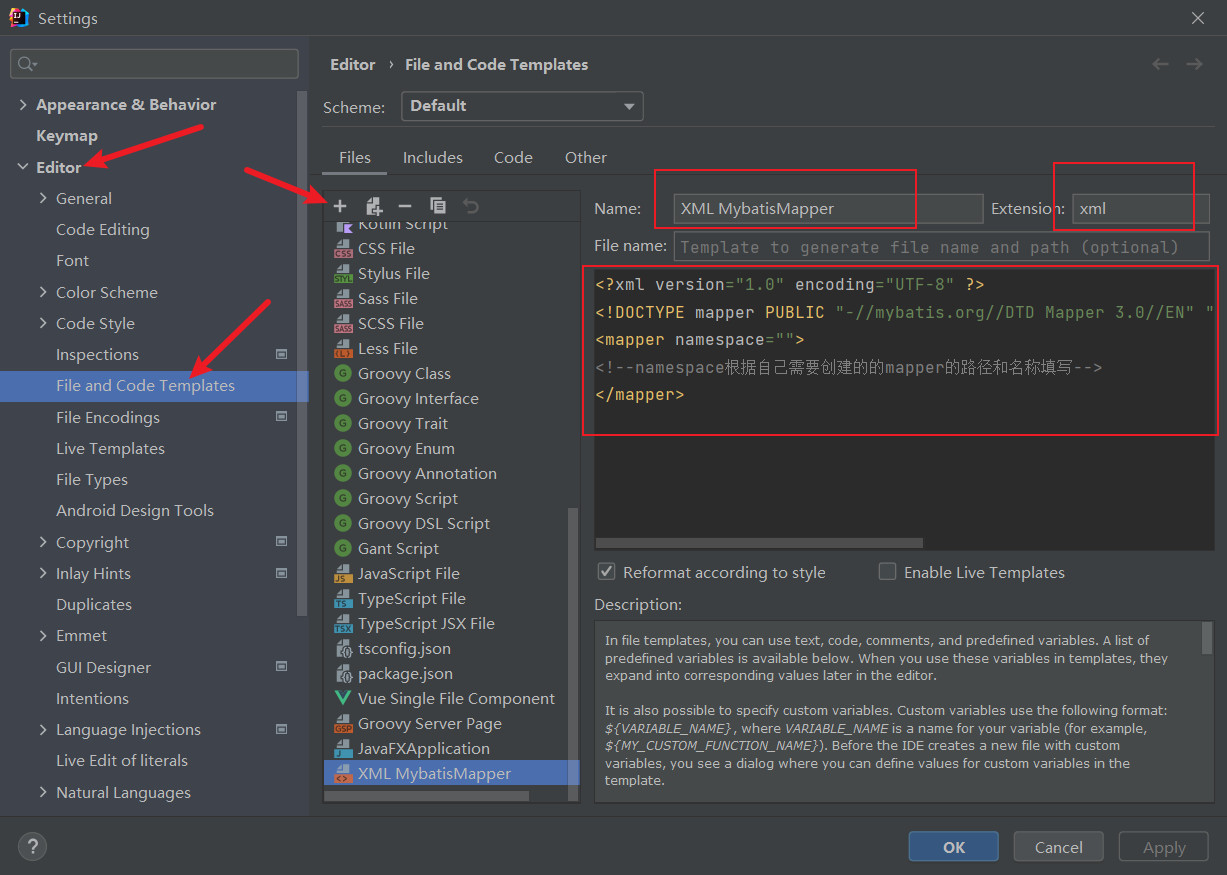1227x875 pixels.
Task: Select SCSS File template icon
Action: tap(343, 324)
